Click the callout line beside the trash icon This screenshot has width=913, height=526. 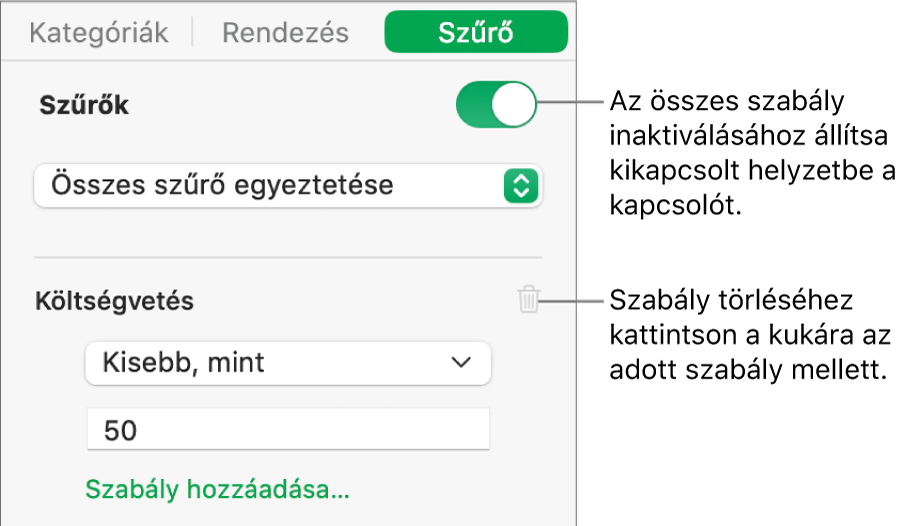tap(572, 298)
